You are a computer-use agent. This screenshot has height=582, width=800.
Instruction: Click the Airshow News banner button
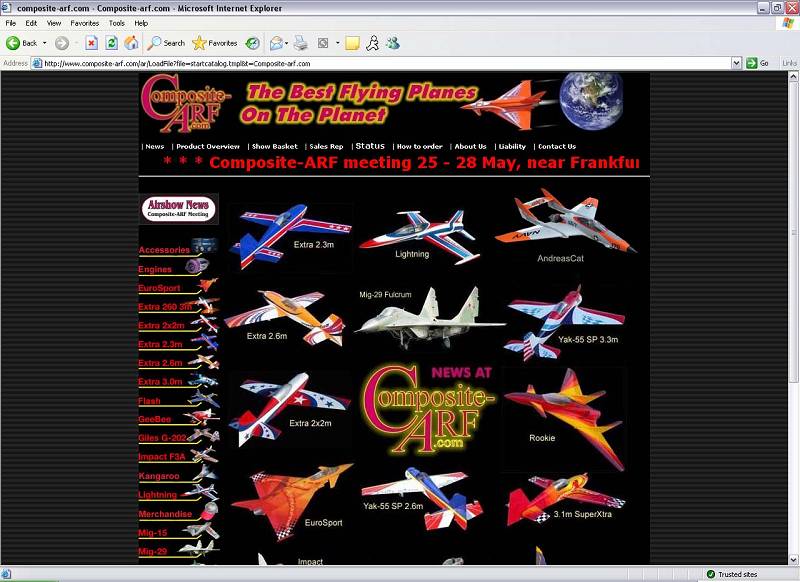click(x=178, y=209)
